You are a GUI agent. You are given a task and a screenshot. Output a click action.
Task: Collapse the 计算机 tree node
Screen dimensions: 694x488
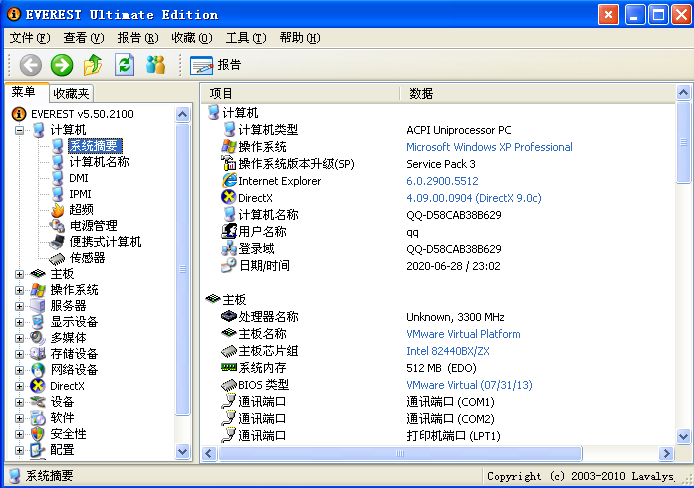point(19,130)
